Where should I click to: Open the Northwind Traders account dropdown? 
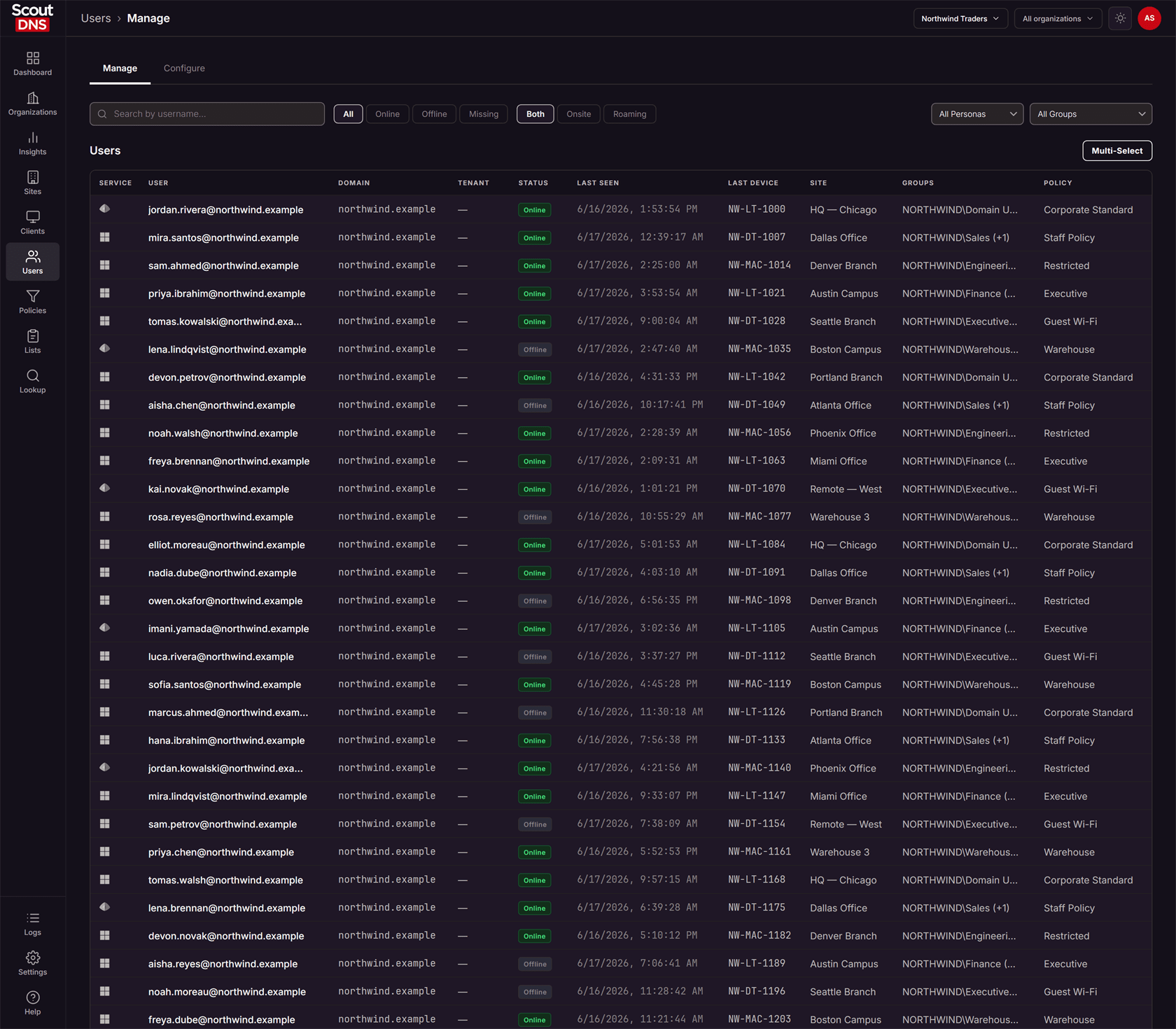coord(960,18)
